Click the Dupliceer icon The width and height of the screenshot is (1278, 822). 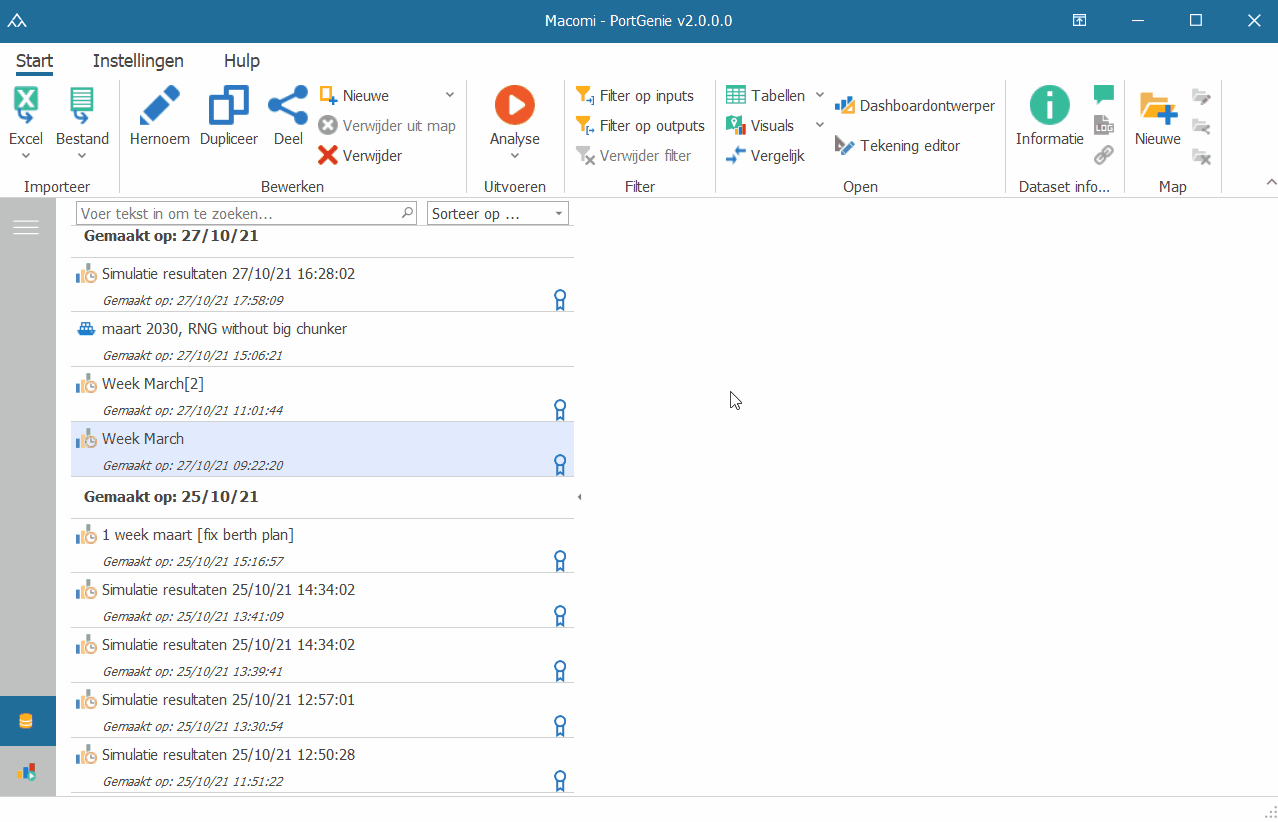pyautogui.click(x=228, y=106)
